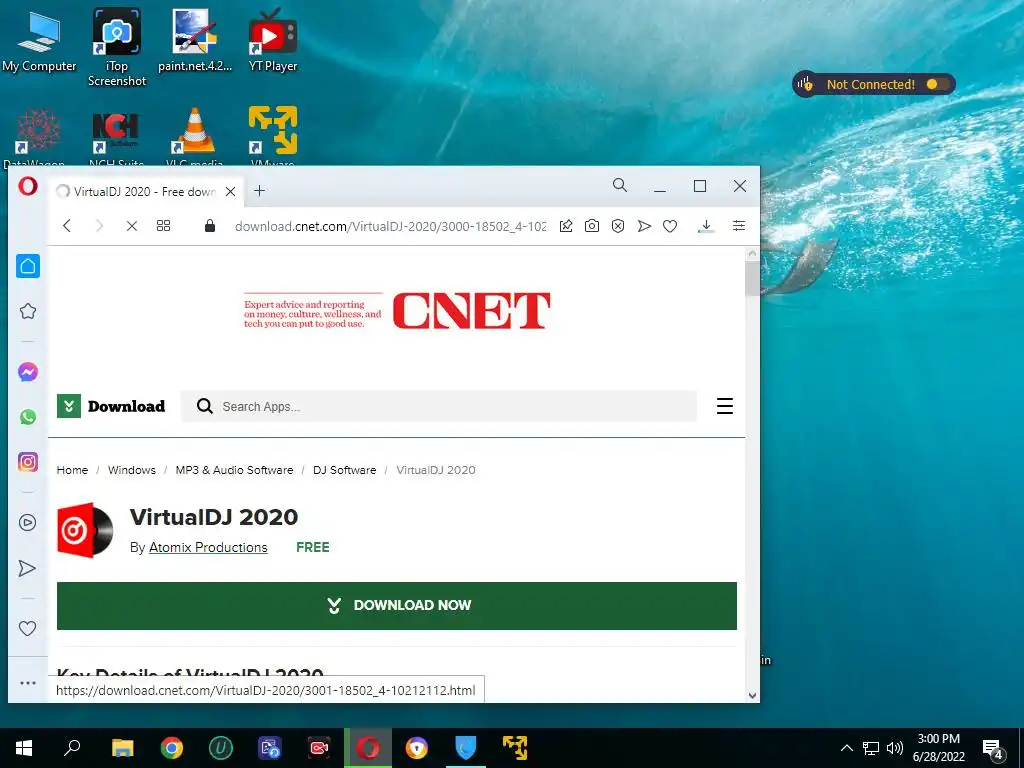This screenshot has width=1024, height=768.
Task: Open Opera sidebar Home start page icon
Action: click(28, 266)
